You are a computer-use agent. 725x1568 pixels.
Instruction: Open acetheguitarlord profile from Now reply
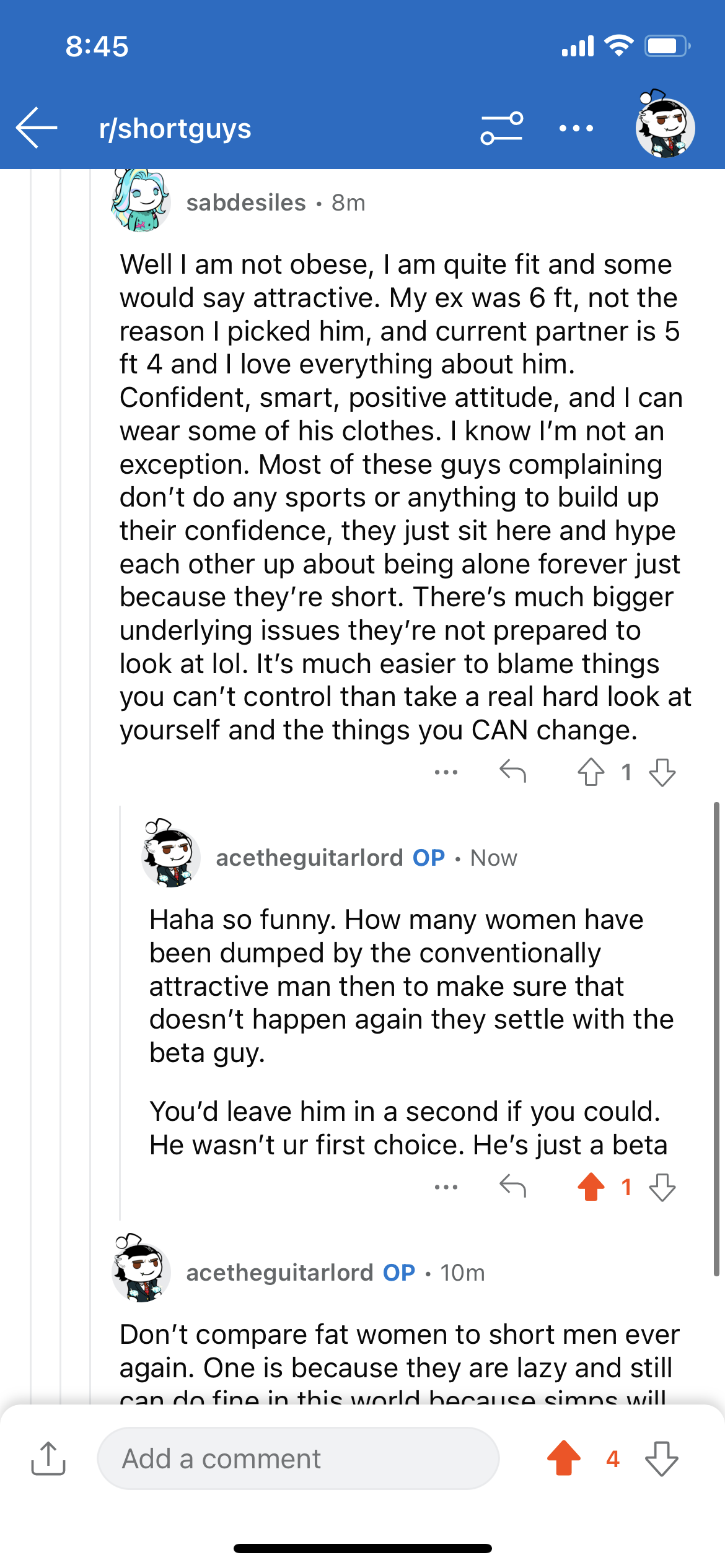coord(309,858)
